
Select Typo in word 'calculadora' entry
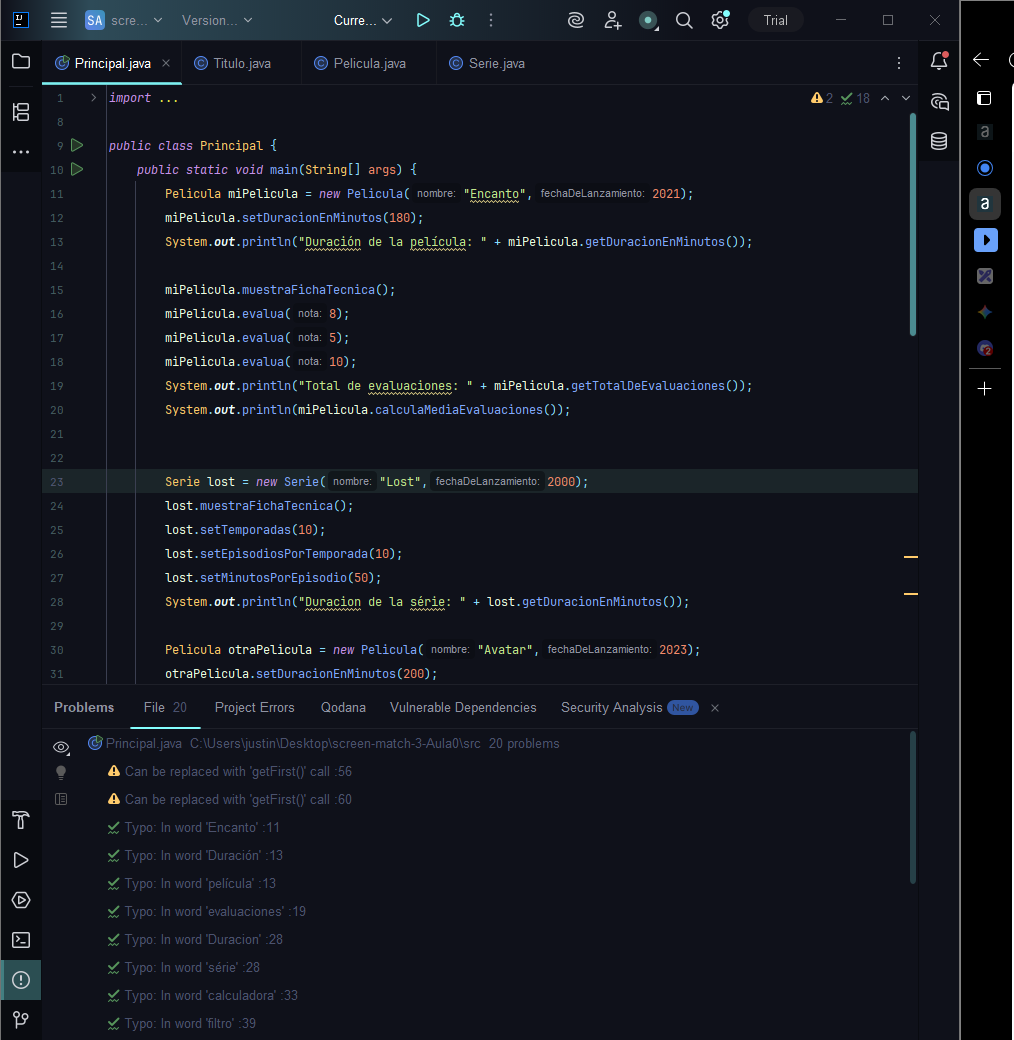(203, 996)
